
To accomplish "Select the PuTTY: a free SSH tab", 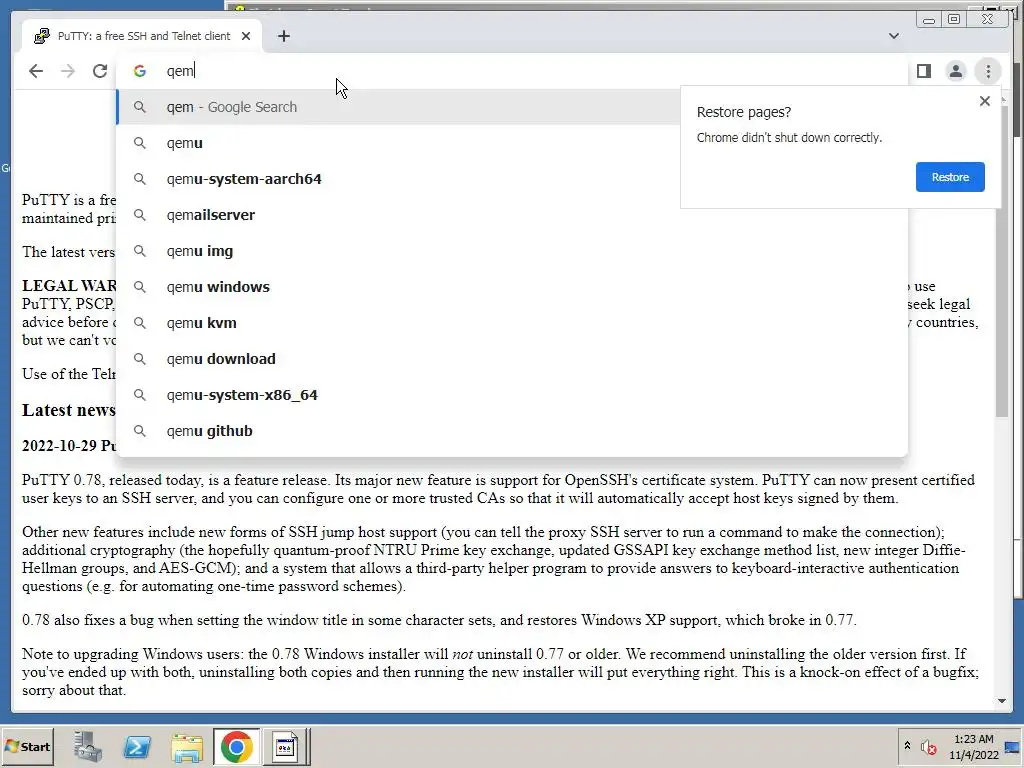I will pos(142,36).
